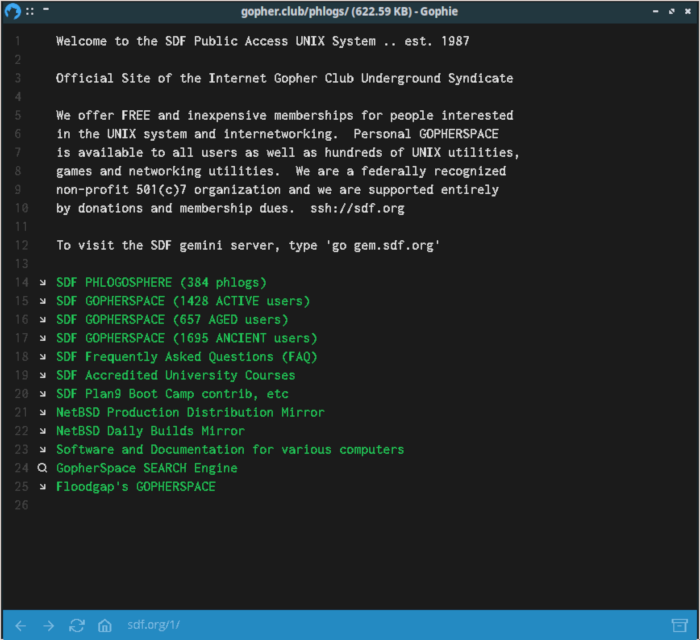Viewport: 700px width, 640px height.
Task: Go forward with the right arrow icon
Action: pos(48,625)
